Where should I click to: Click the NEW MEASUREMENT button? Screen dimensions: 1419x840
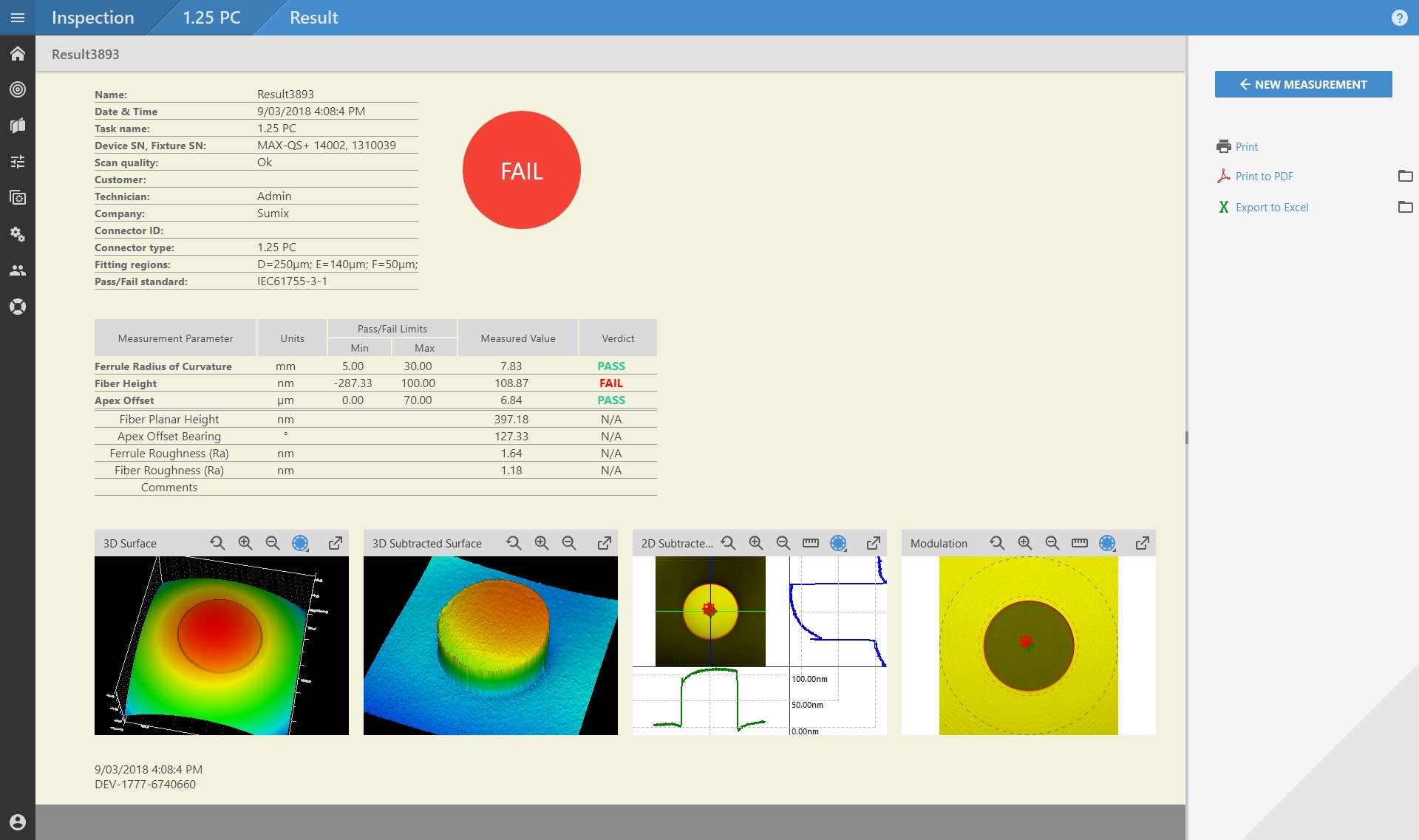(1303, 84)
